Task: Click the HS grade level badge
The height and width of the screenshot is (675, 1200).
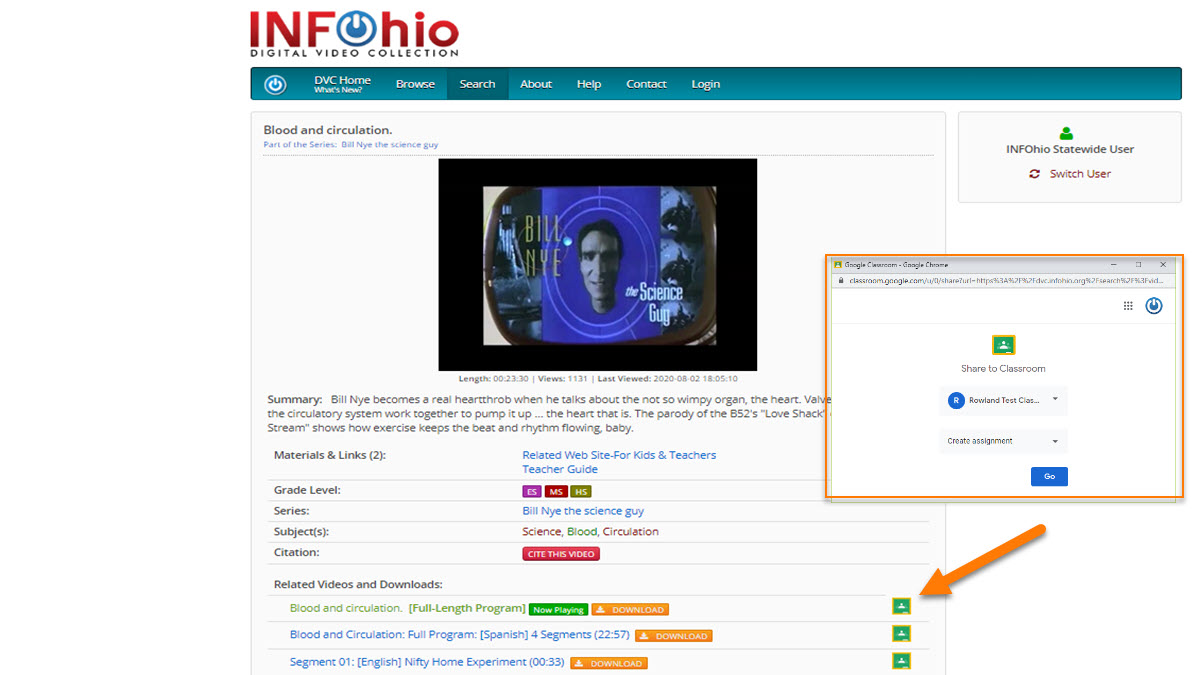Action: click(581, 492)
